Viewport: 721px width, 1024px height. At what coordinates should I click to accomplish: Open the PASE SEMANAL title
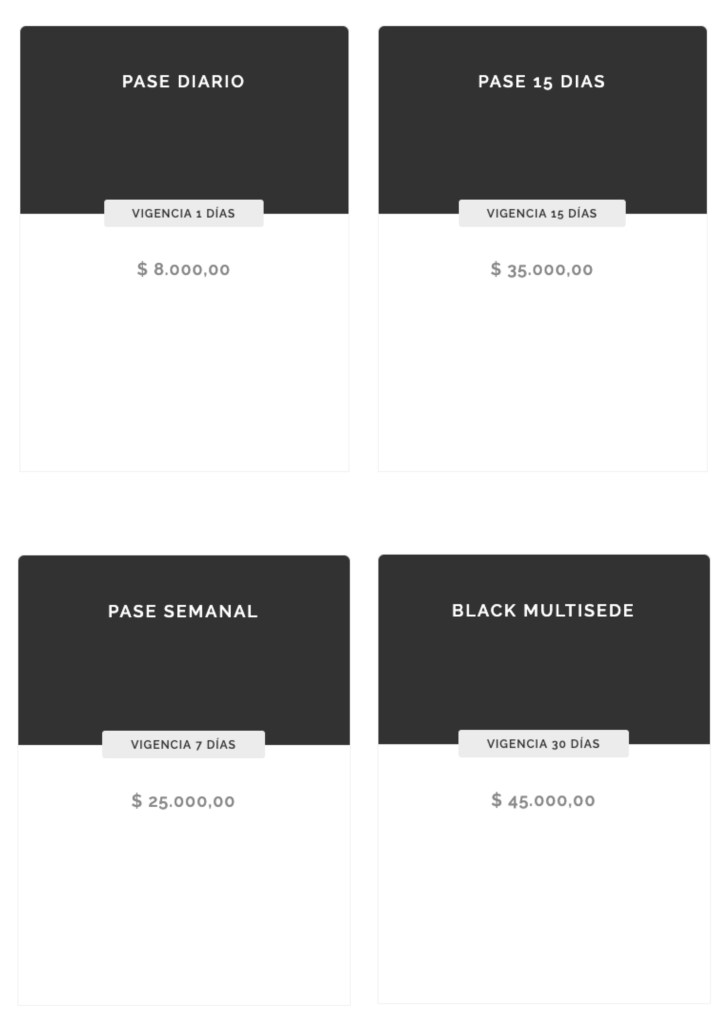[x=183, y=611]
